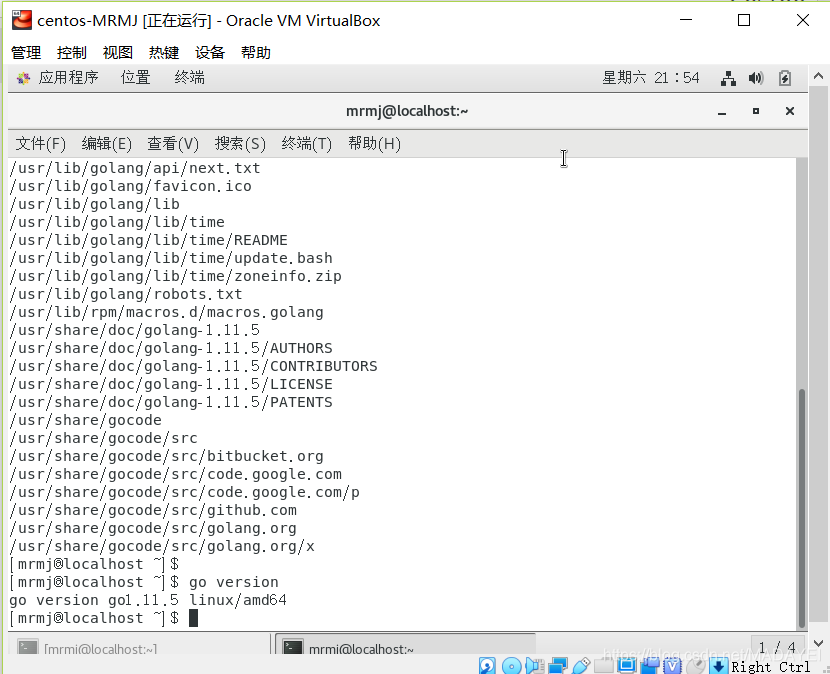Click the VM view scroll-down arrow
This screenshot has width=830, height=674.
coord(818,644)
